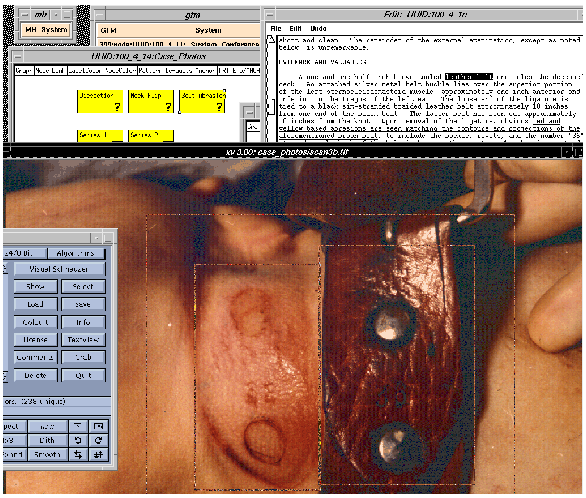Click the highlighted word in autopsy text
The width and height of the screenshot is (586, 498).
(x=469, y=77)
